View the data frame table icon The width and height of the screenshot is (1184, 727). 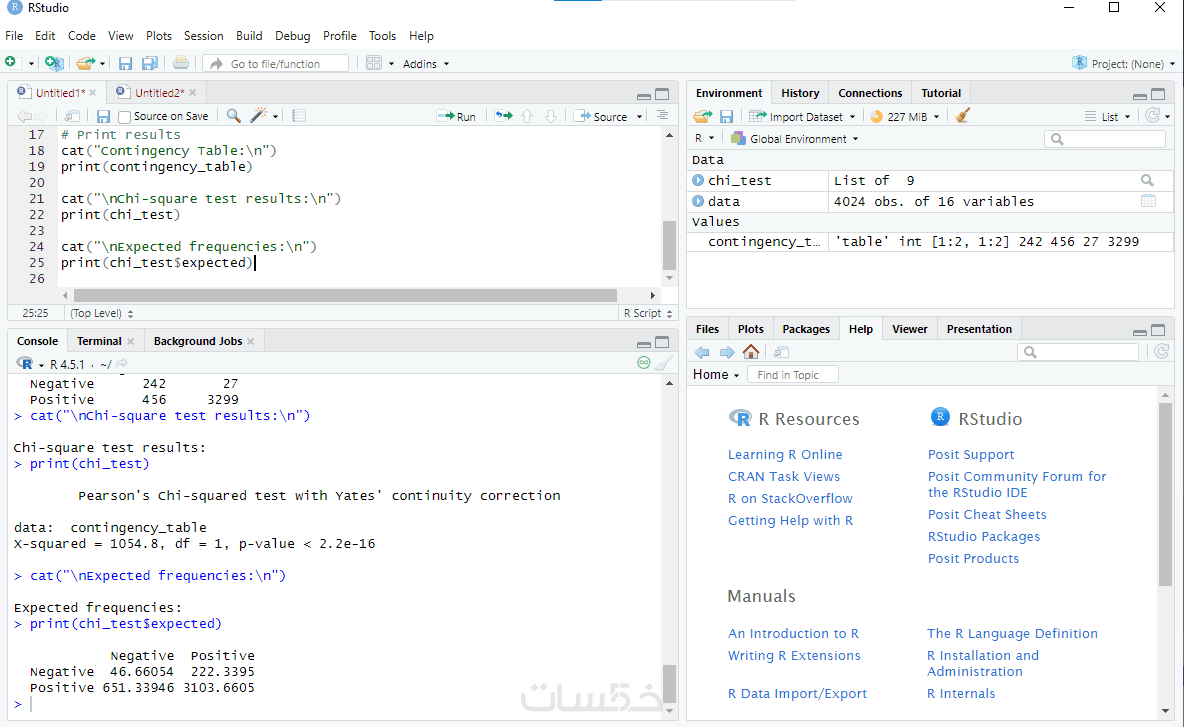pos(1149,201)
